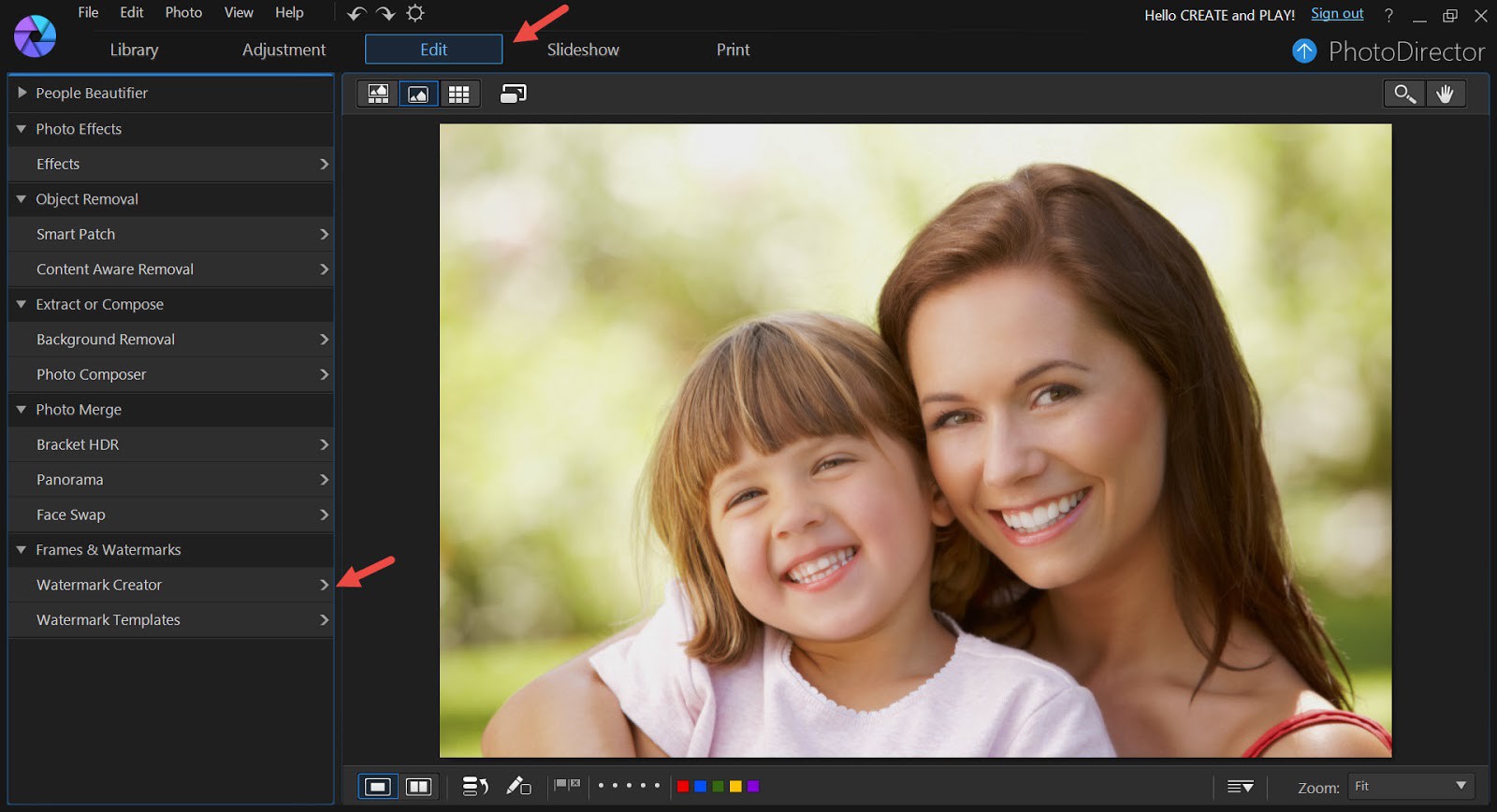This screenshot has height=812, width=1497.
Task: Click the mother and daughter photo
Action: [915, 441]
